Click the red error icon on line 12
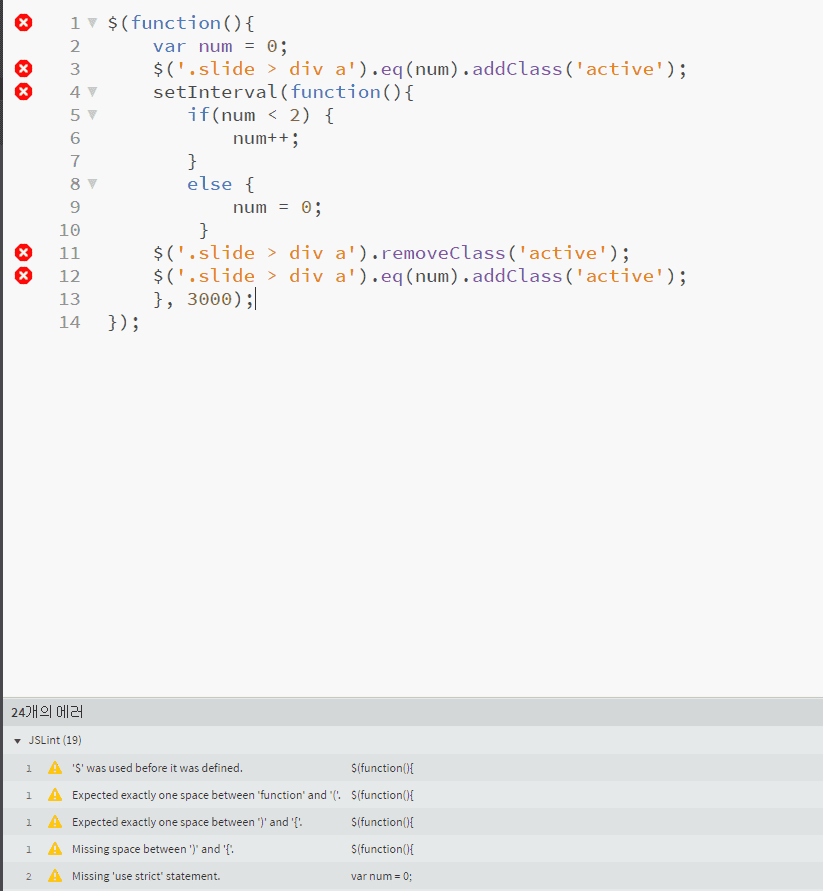Viewport: 823px width, 891px height. point(22,275)
